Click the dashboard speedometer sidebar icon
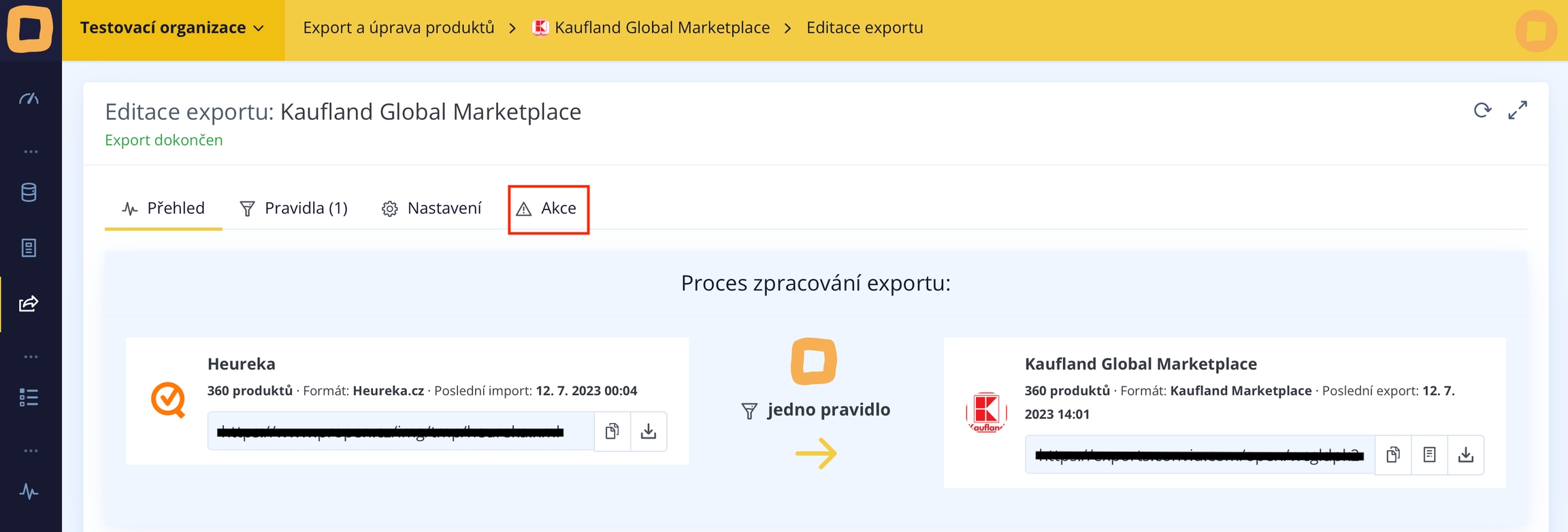Screen dimensions: 1568x532 click(29, 99)
